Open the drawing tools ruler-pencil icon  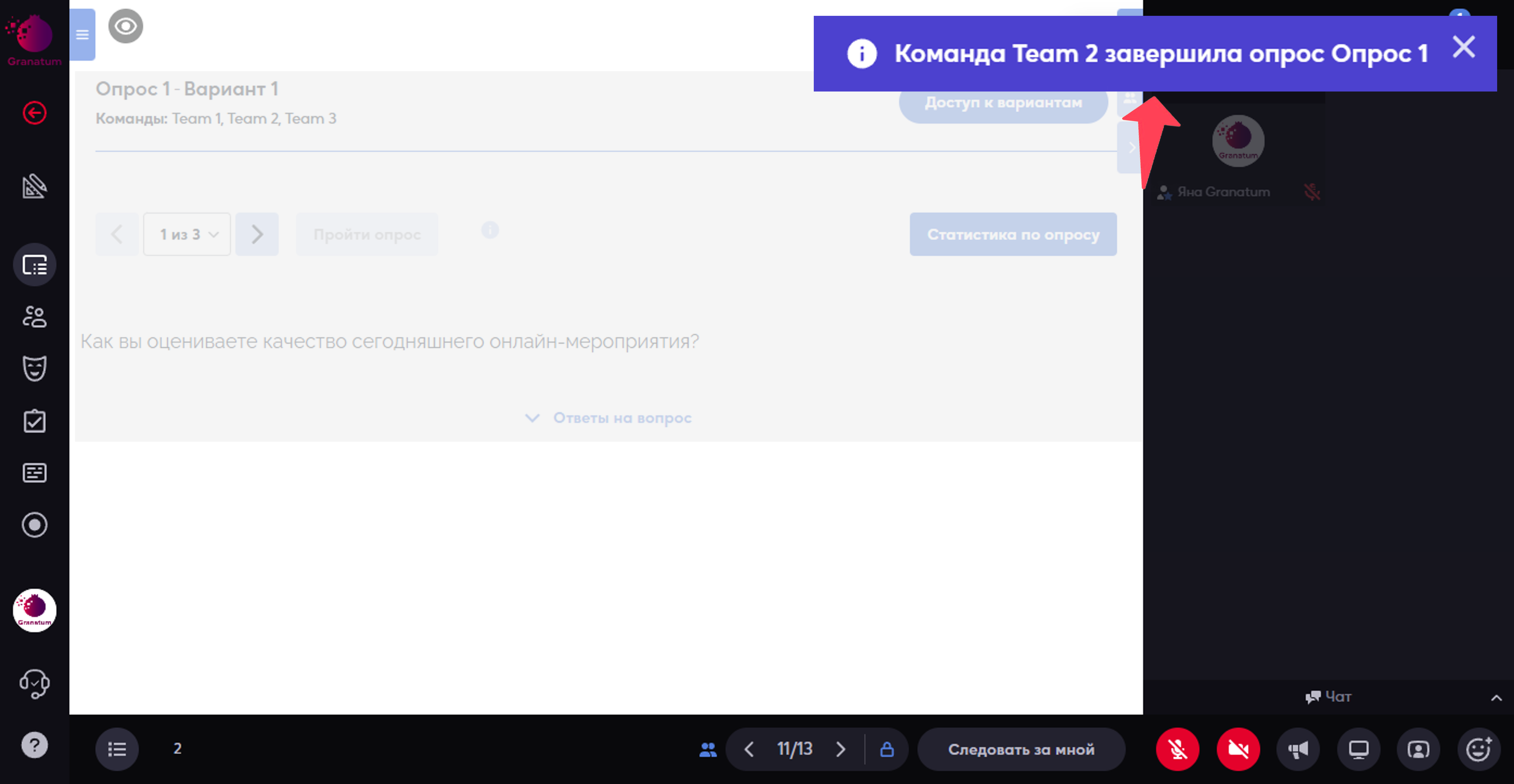[35, 186]
